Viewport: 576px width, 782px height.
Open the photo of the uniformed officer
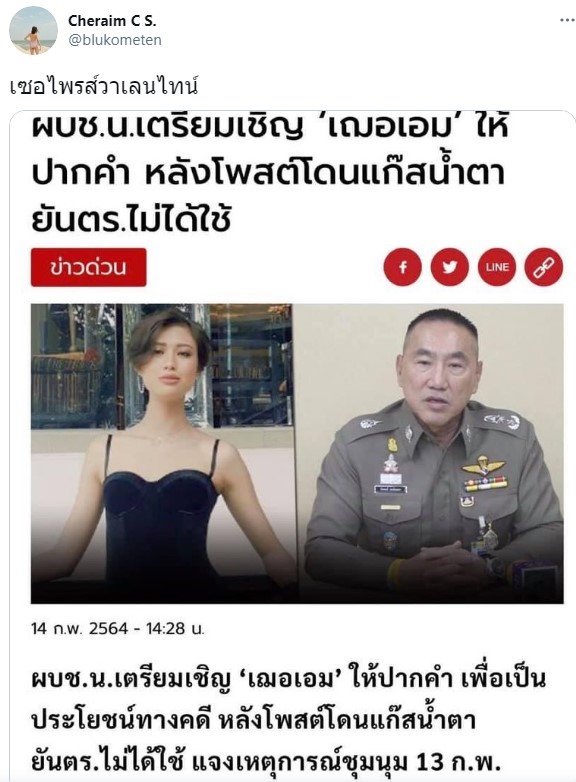coord(431,453)
